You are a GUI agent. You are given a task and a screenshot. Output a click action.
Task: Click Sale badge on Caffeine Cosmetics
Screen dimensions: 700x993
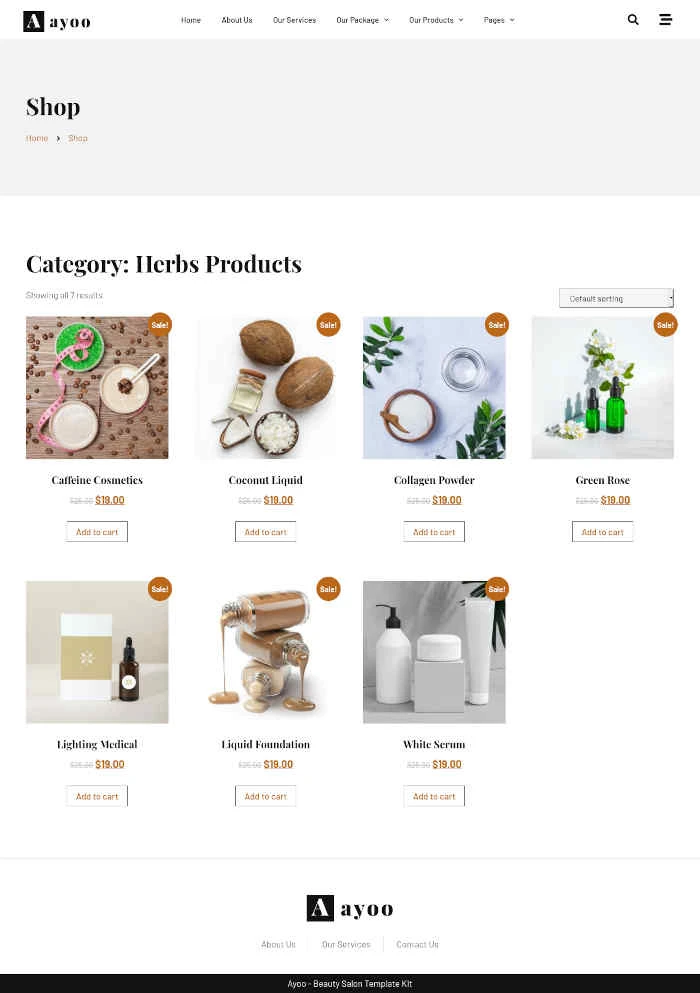(x=160, y=325)
